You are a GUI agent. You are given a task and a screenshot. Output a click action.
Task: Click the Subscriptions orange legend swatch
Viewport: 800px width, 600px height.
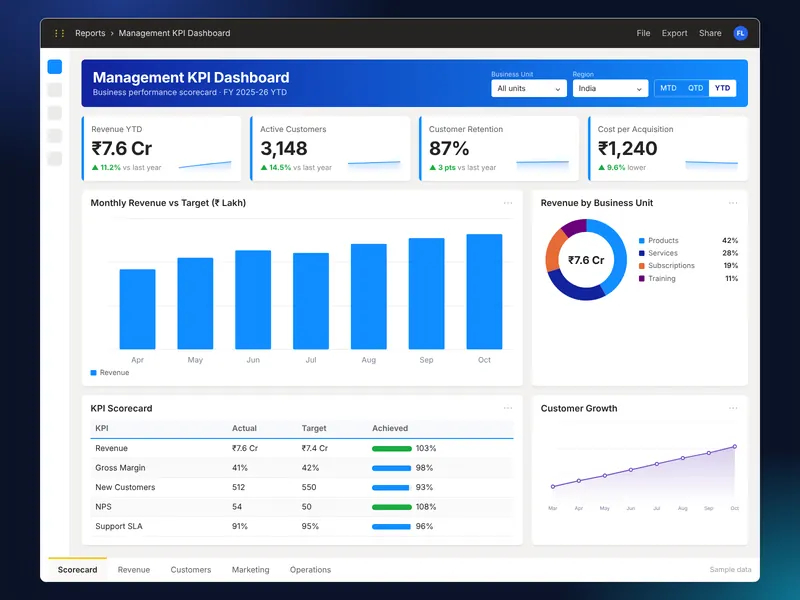pos(641,266)
